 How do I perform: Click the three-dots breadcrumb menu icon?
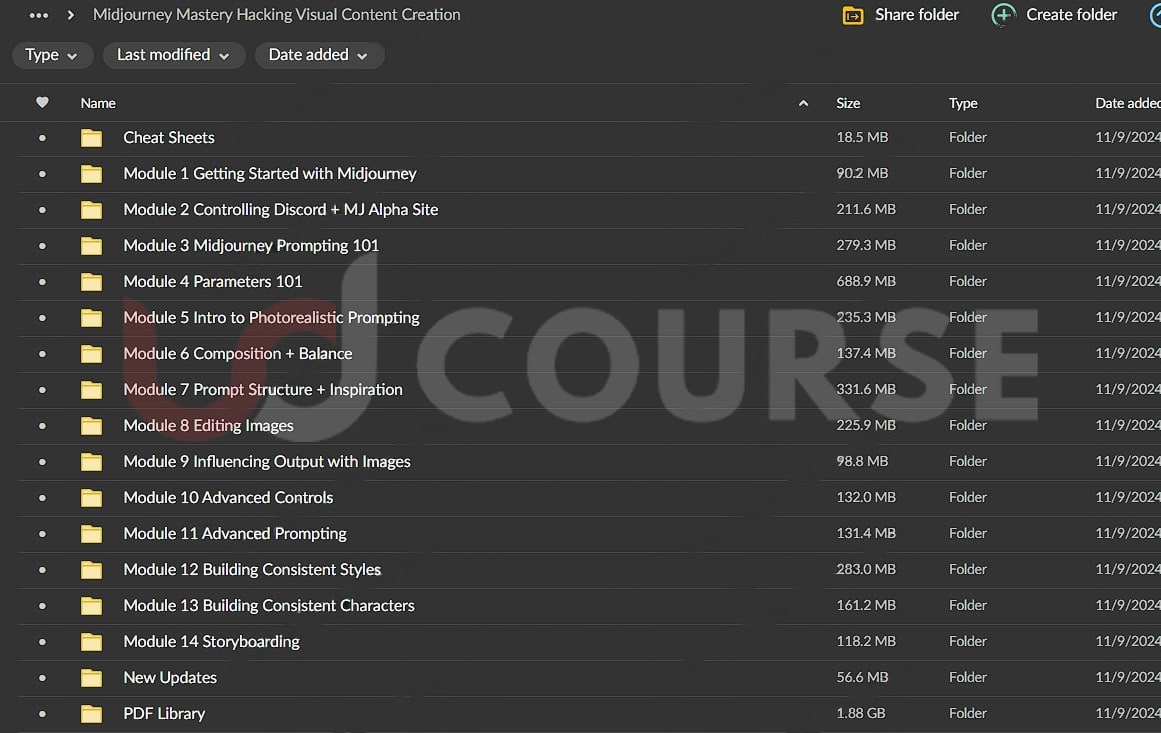pos(39,15)
